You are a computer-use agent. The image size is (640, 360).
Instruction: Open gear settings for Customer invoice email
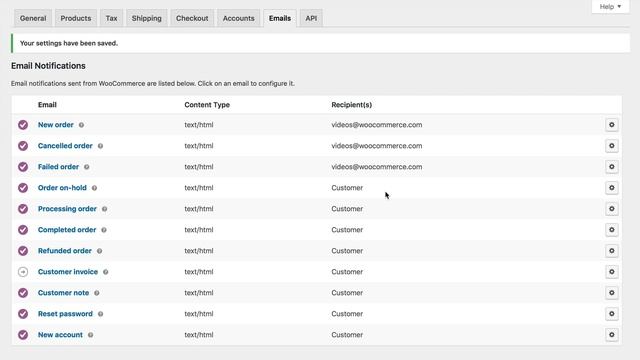click(x=611, y=272)
